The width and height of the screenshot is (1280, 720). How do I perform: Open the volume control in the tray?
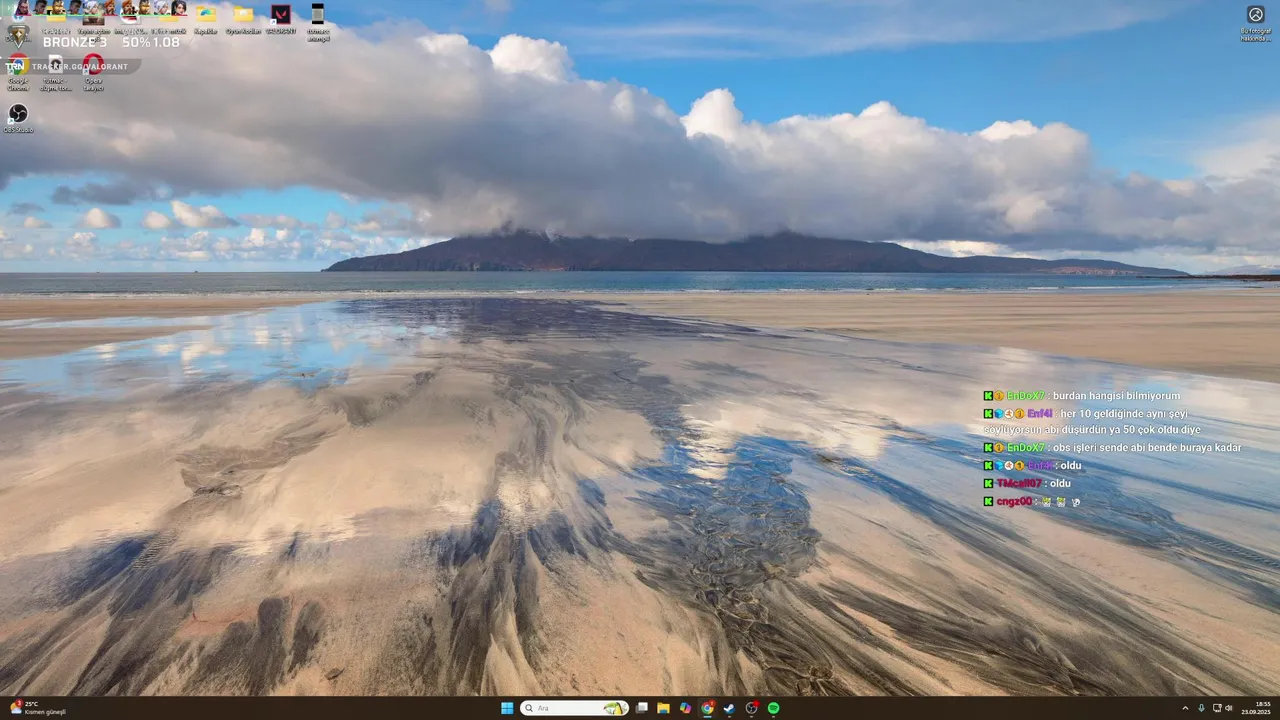pyautogui.click(x=1229, y=708)
